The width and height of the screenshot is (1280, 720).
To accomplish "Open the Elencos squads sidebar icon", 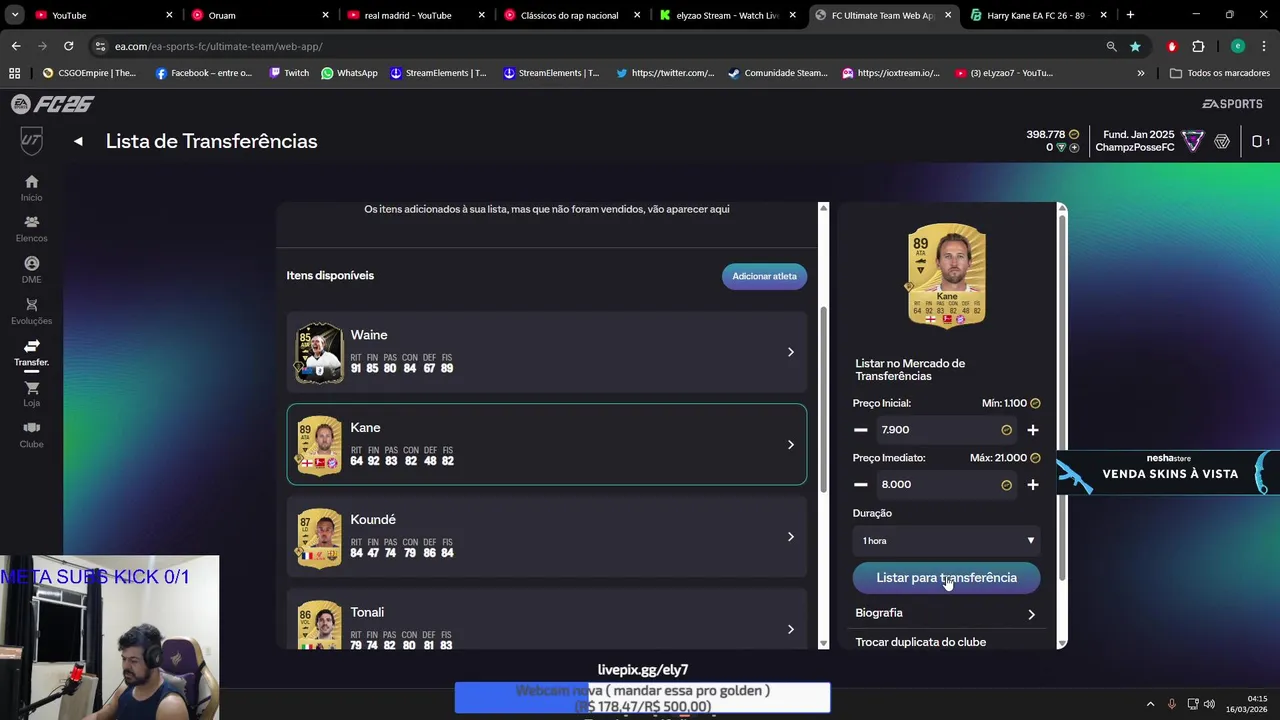I will 31,228.
